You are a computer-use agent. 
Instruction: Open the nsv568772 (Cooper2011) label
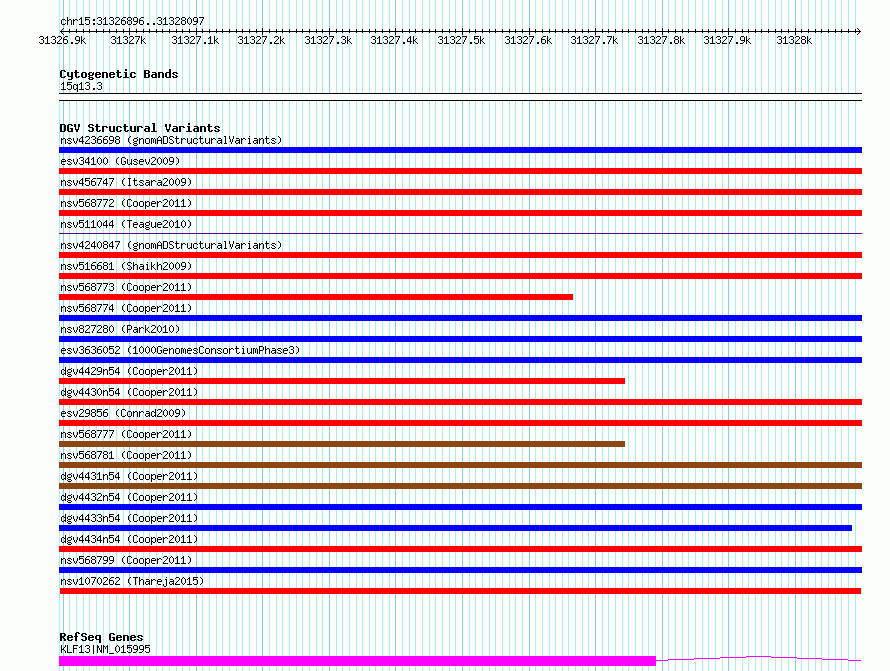click(x=126, y=203)
